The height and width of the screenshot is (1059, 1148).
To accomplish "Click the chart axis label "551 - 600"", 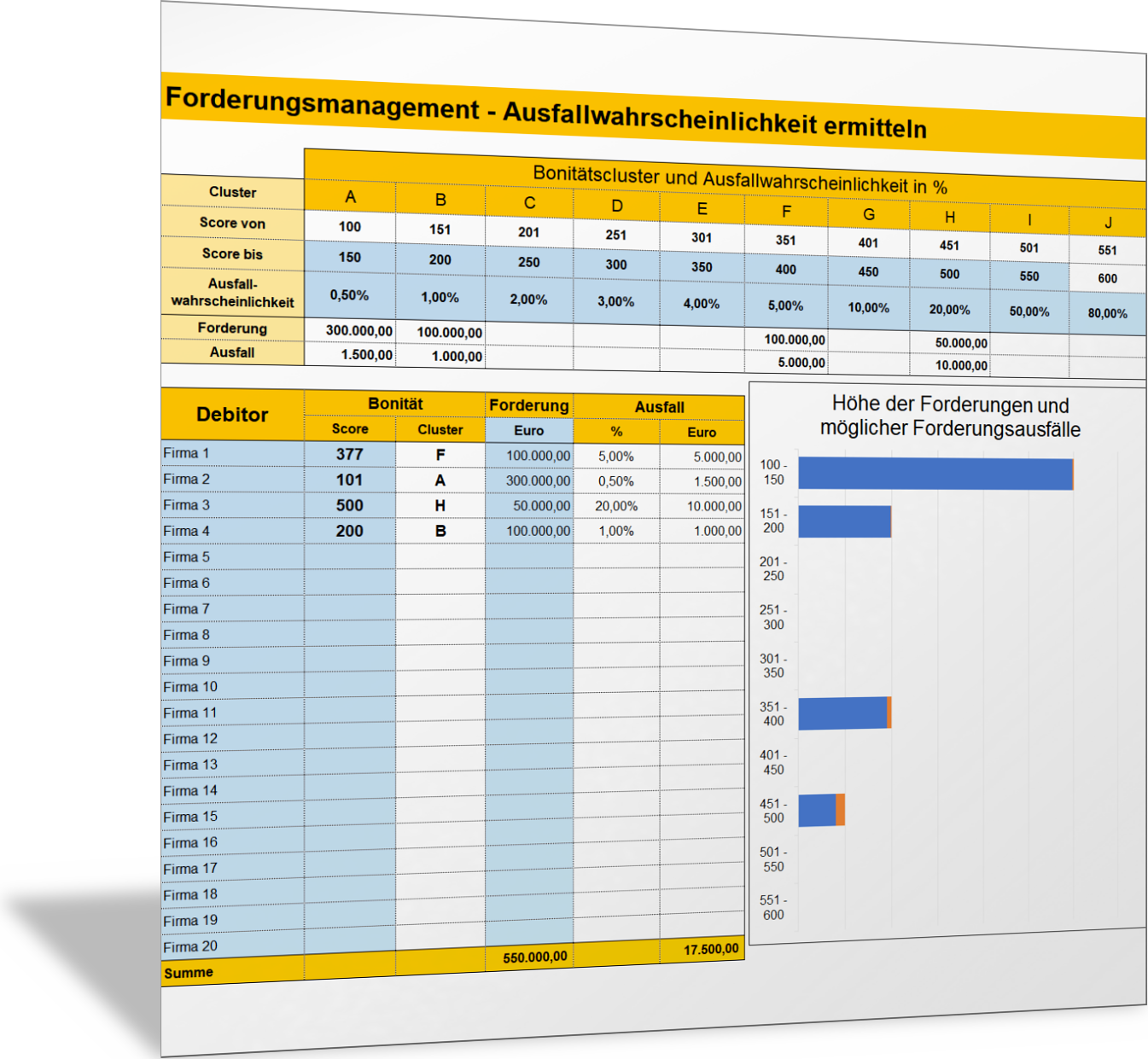I will [x=773, y=907].
